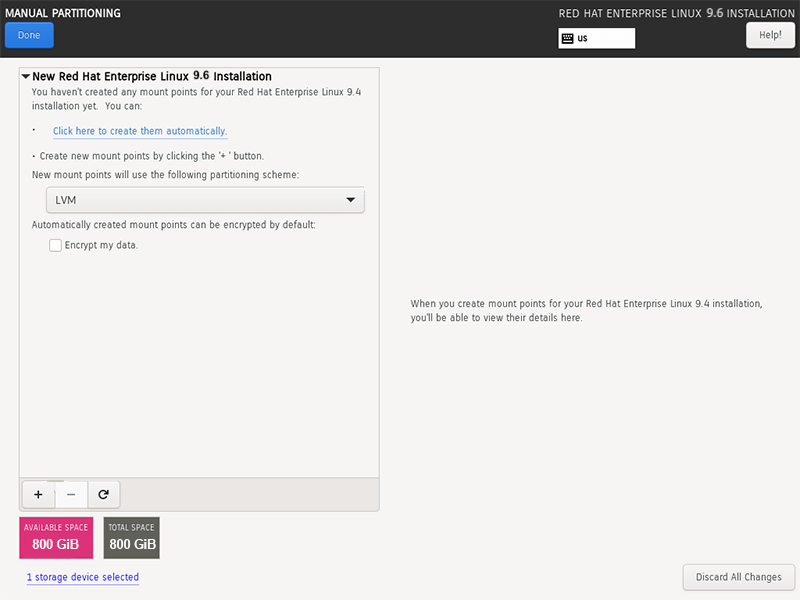Click the 'us' keyboard layout field
Screen dimensions: 800x600
pyautogui.click(x=605, y=38)
